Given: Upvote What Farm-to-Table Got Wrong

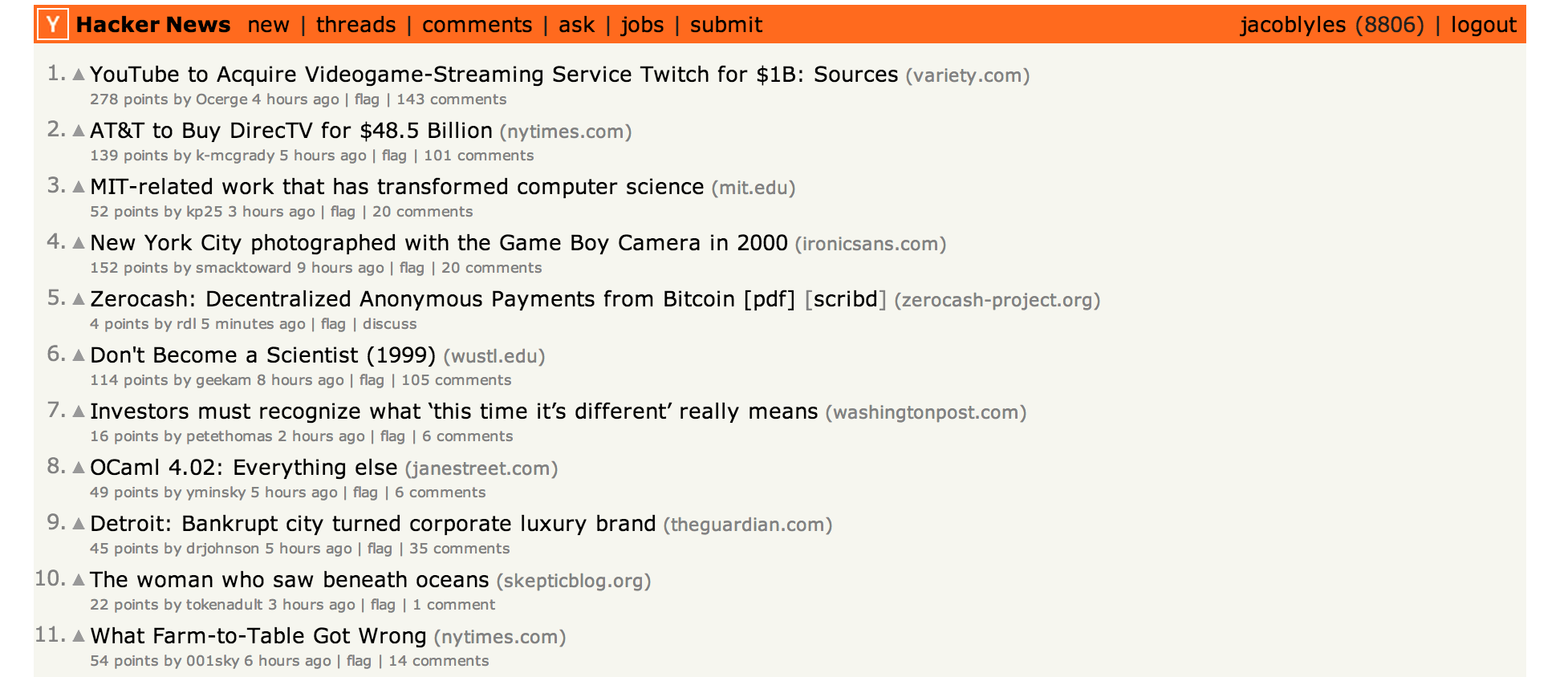Looking at the screenshot, I should pos(79,636).
